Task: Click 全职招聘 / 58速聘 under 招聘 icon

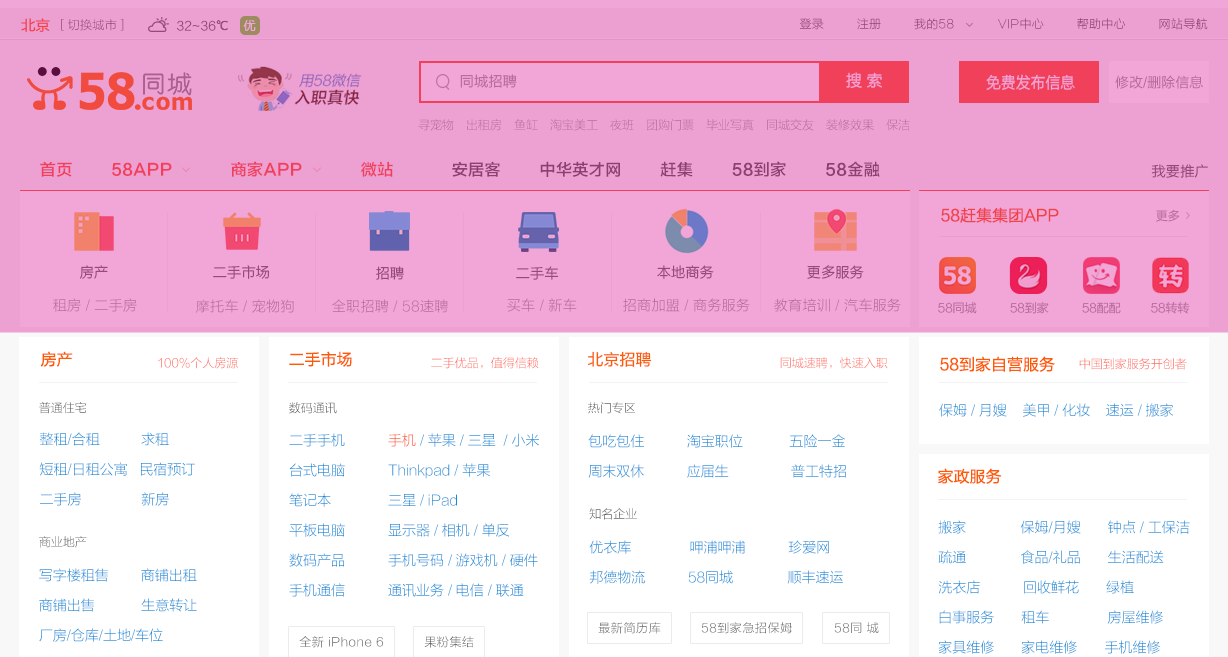Action: (390, 306)
